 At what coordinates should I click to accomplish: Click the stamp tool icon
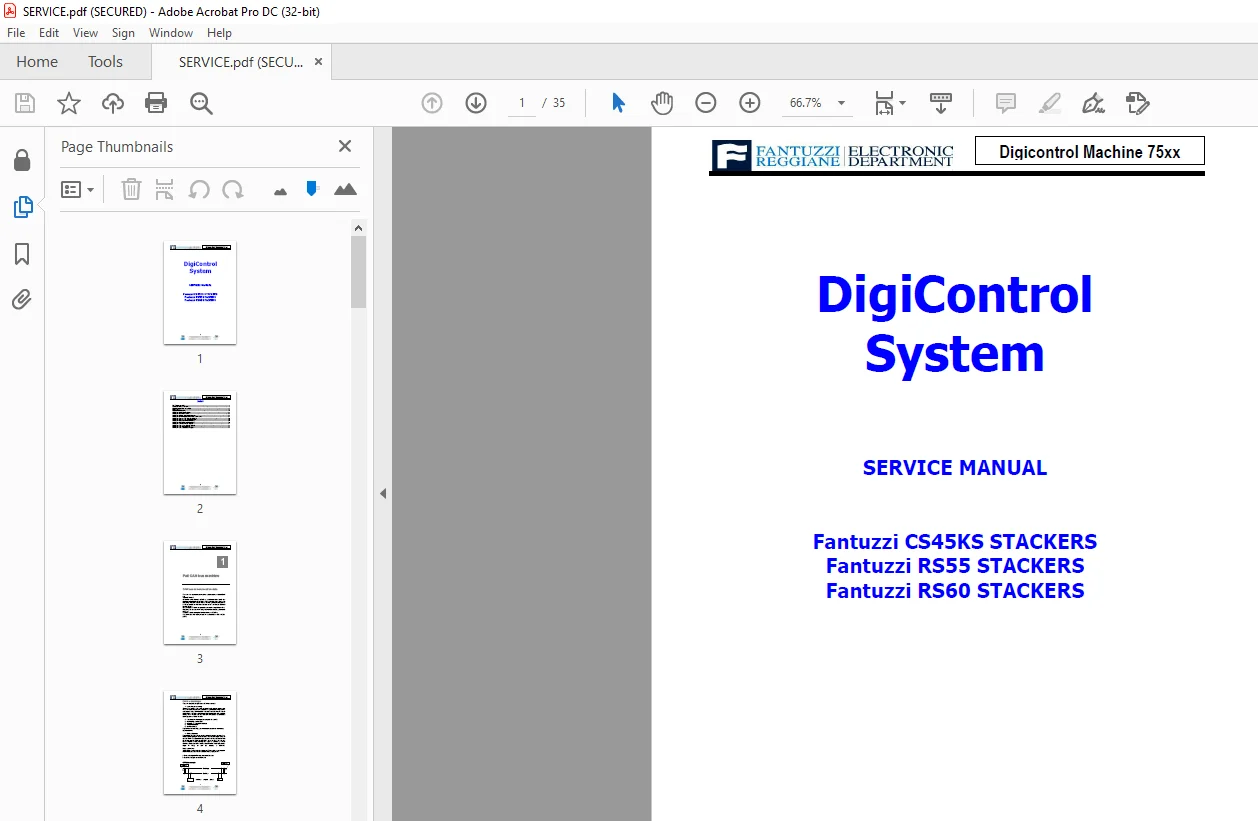(x=1138, y=103)
